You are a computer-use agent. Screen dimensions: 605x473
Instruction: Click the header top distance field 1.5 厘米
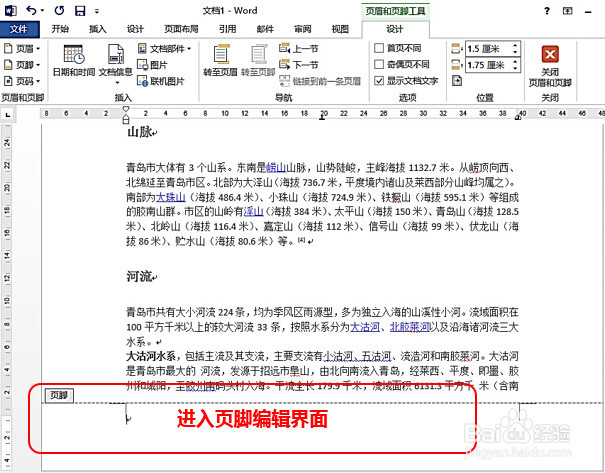(x=488, y=49)
